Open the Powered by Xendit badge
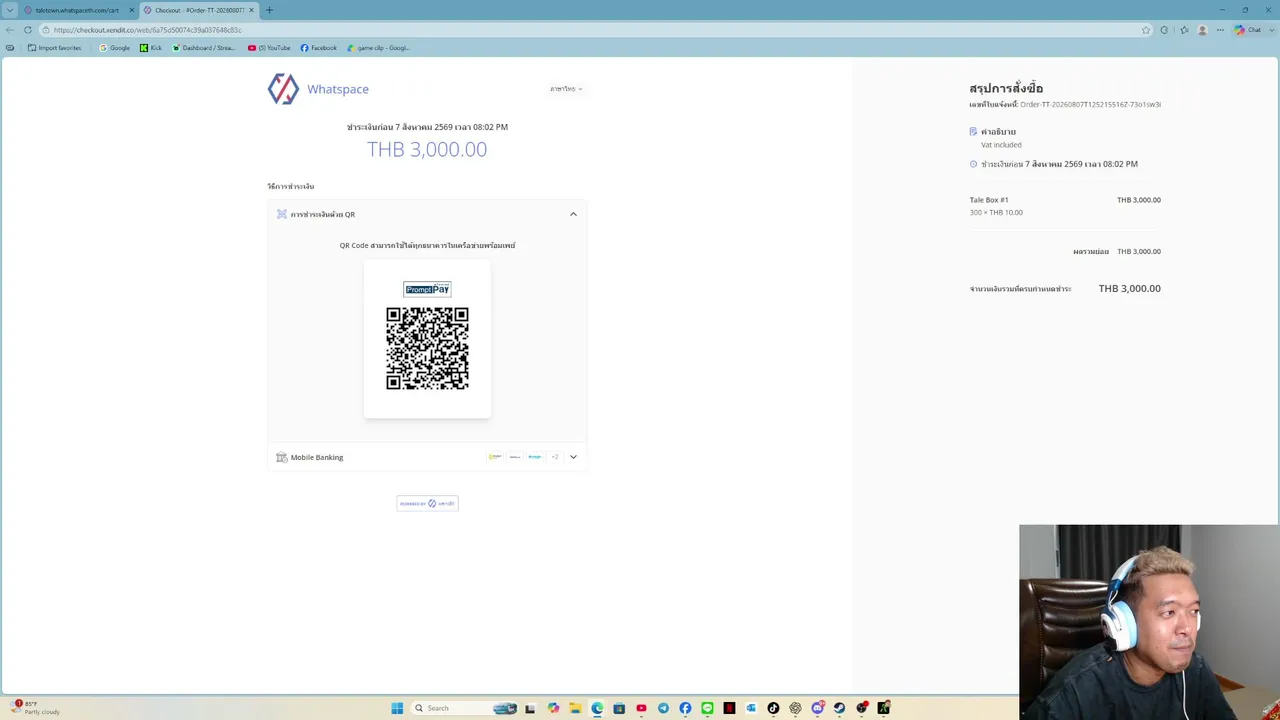Screen dimensions: 1280x720 click(x=427, y=503)
